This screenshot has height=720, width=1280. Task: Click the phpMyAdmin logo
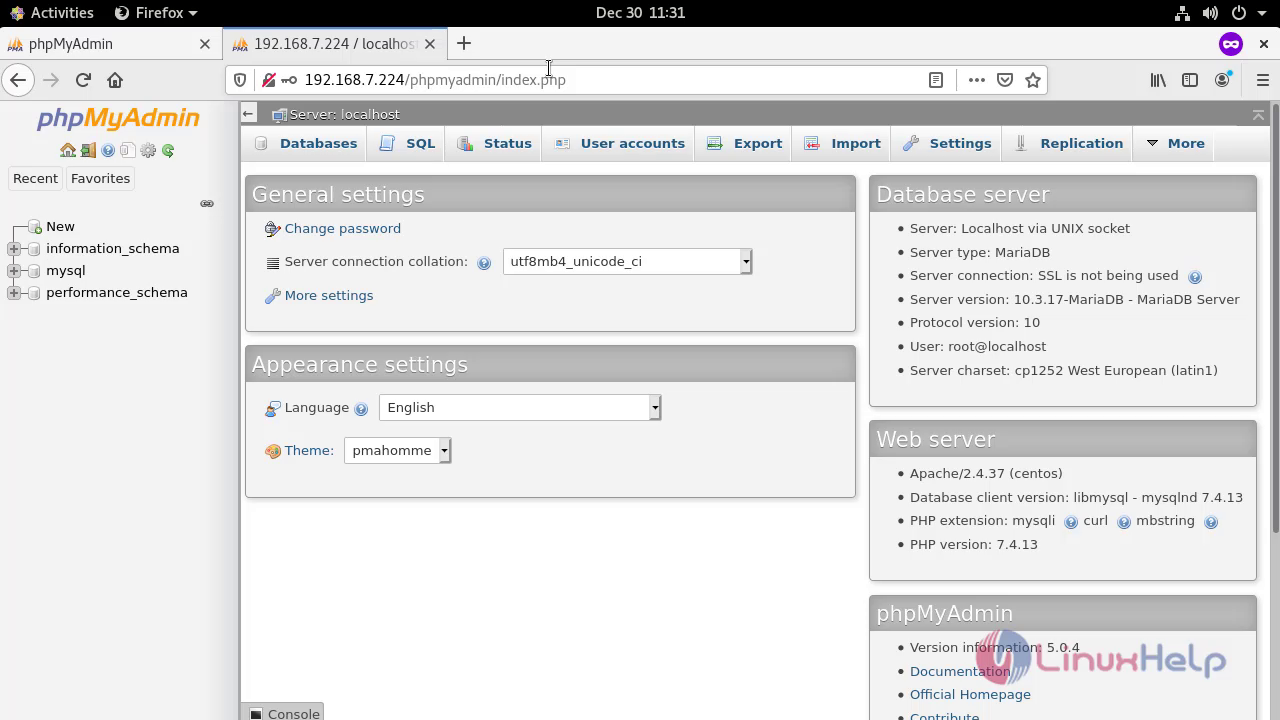pyautogui.click(x=118, y=118)
